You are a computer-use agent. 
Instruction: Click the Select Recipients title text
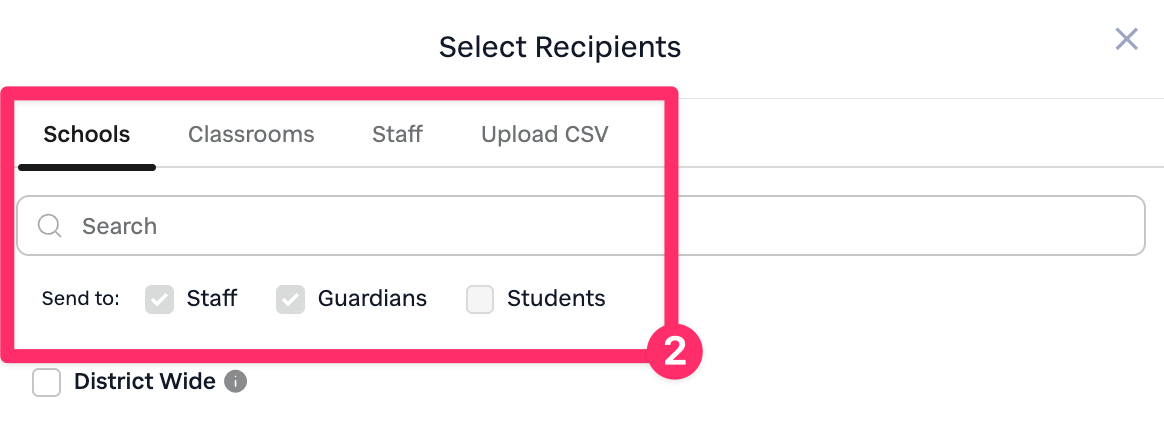point(560,47)
